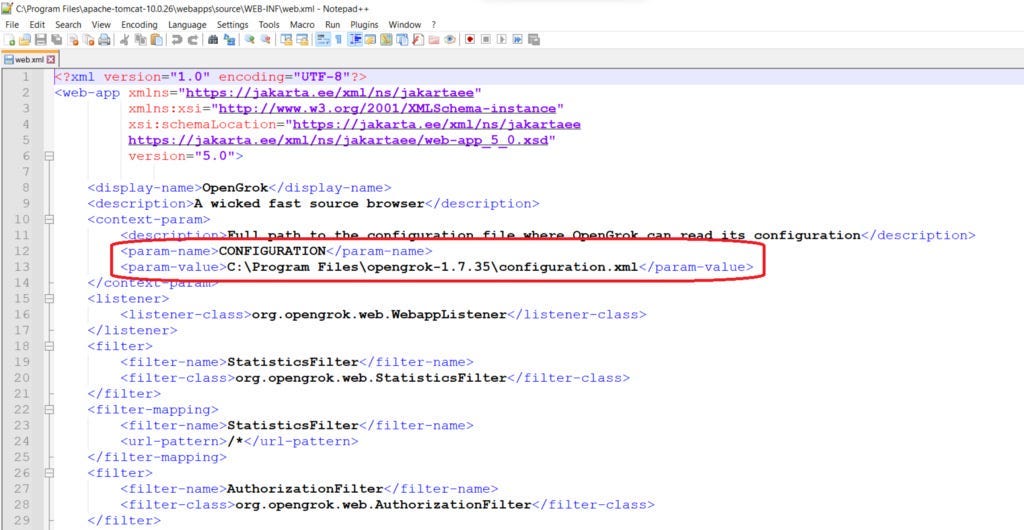Open the Function List panel icon
Image resolution: width=1024 pixels, height=530 pixels.
click(x=417, y=40)
